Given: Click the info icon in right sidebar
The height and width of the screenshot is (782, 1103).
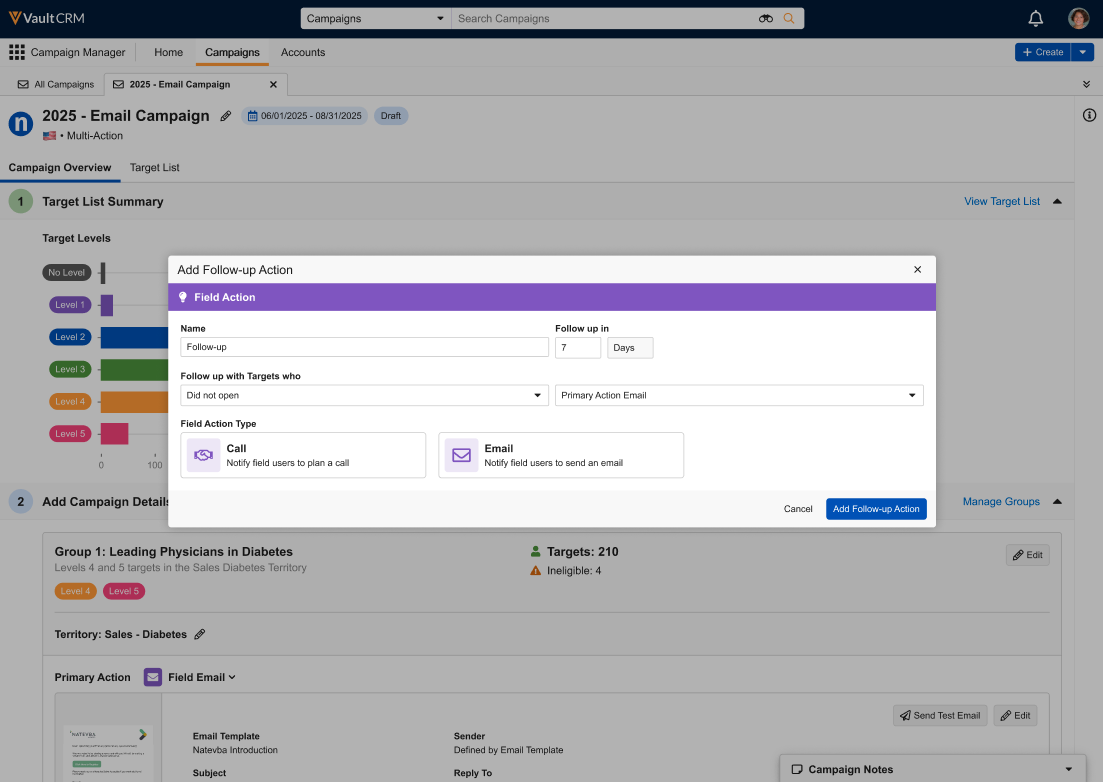Looking at the screenshot, I should pyautogui.click(x=1090, y=115).
